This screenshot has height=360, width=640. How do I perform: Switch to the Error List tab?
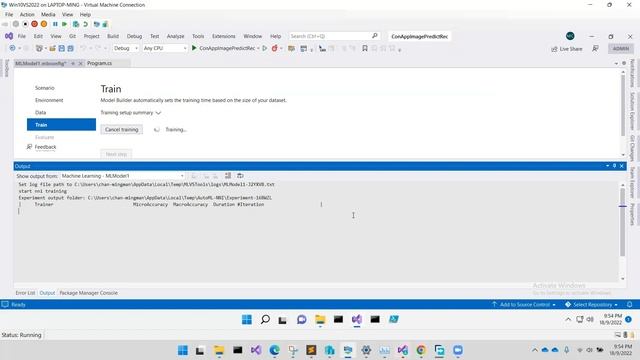(x=25, y=293)
